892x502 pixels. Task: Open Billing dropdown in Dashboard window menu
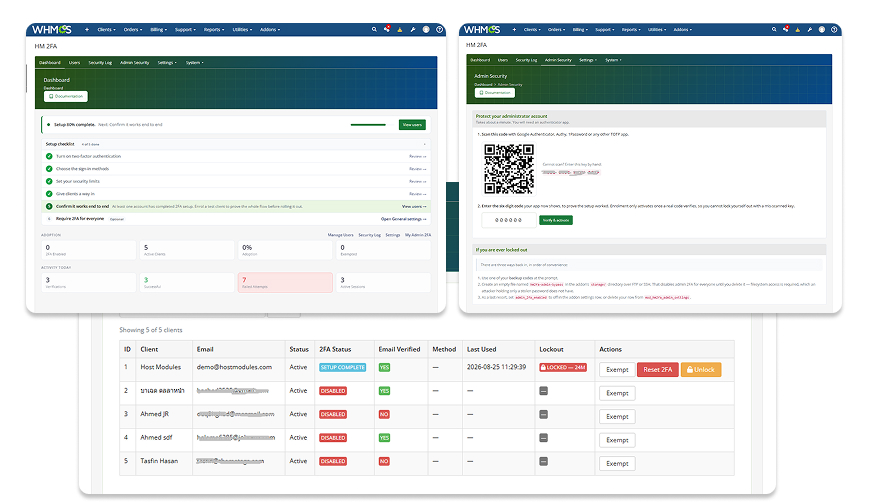(x=159, y=30)
